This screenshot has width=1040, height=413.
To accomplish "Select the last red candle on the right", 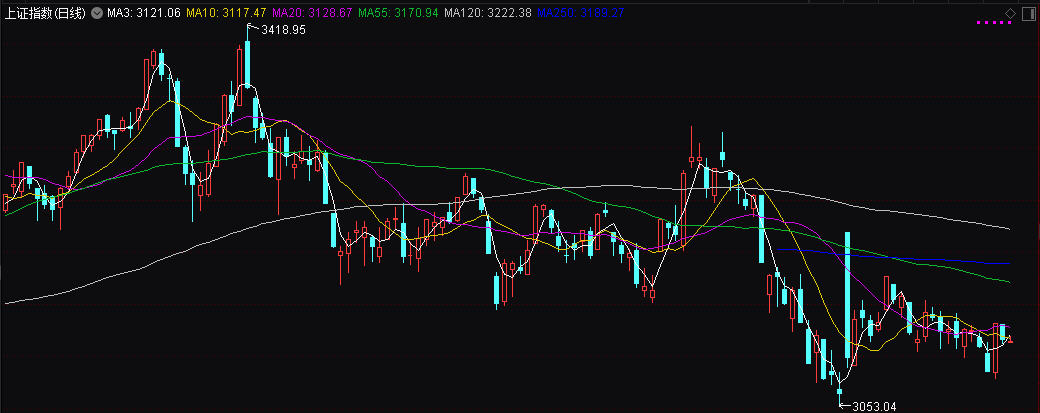I will click(x=1010, y=340).
